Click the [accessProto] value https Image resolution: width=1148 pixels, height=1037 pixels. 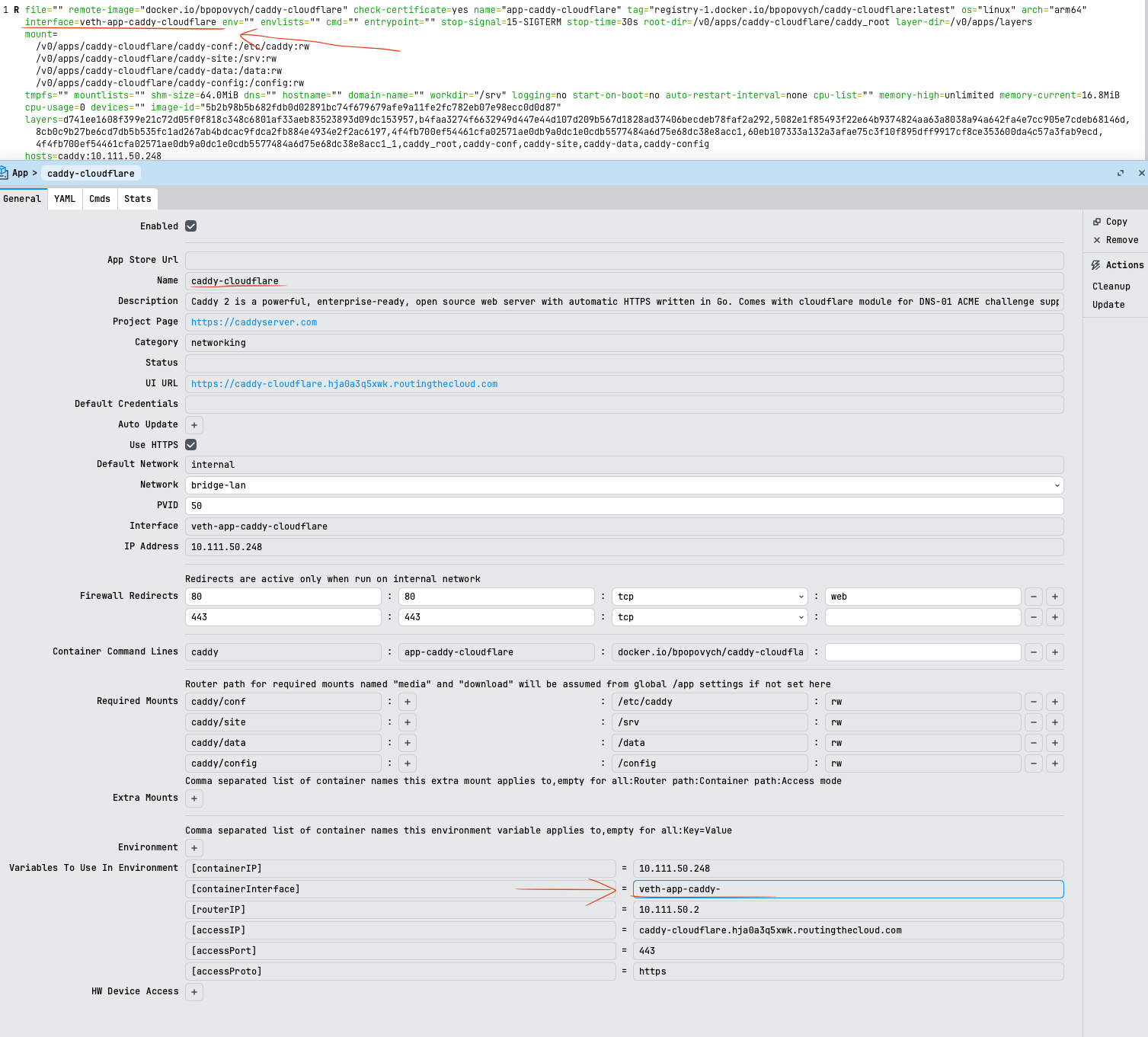849,971
